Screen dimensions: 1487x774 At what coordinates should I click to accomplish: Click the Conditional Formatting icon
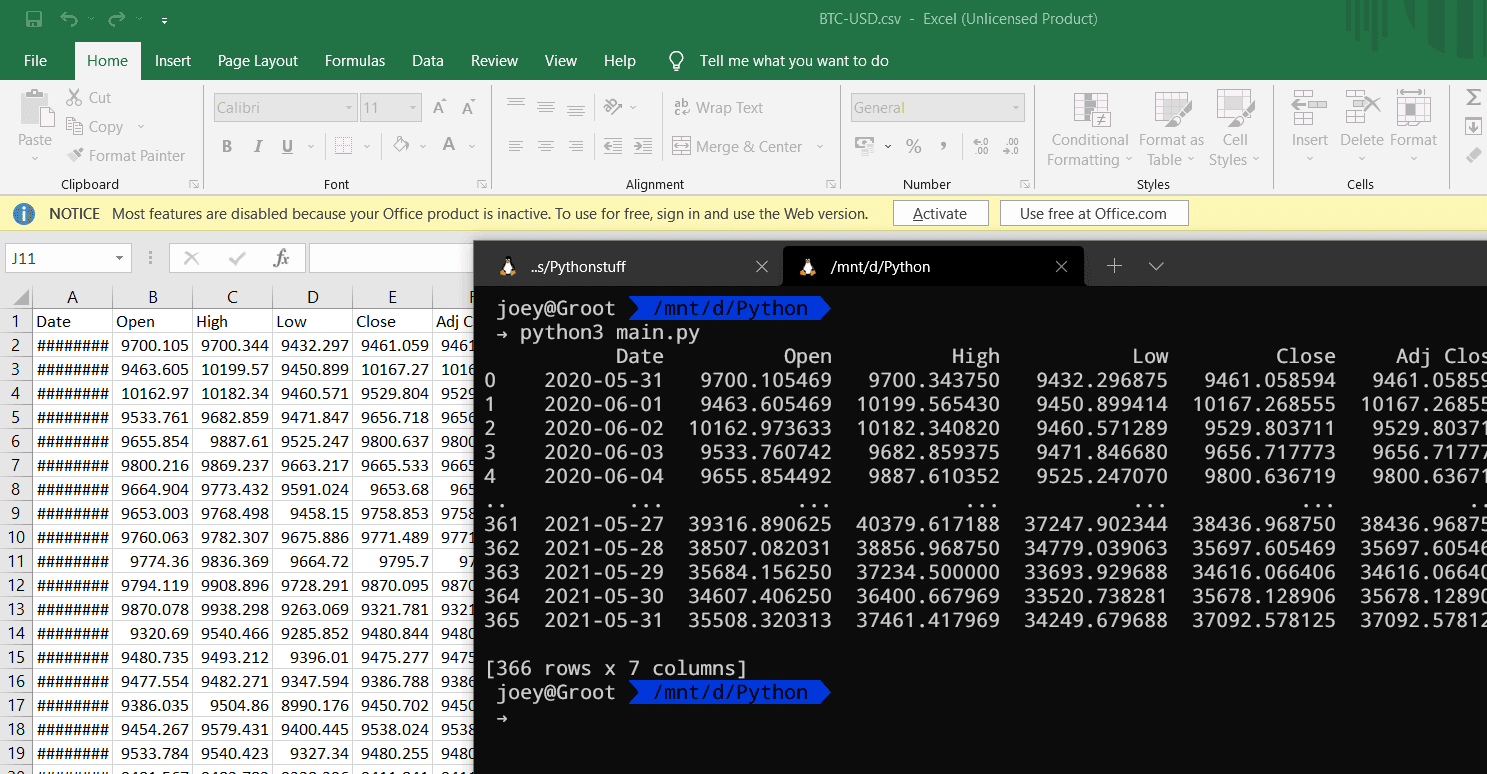click(1092, 108)
